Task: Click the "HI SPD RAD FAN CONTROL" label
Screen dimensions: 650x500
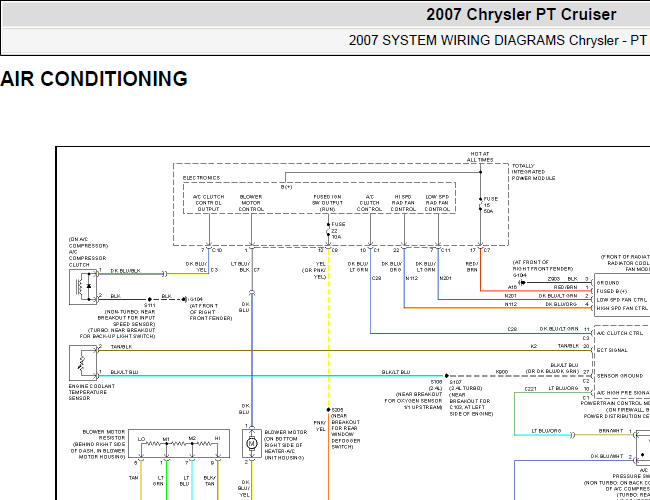Action: (x=403, y=203)
